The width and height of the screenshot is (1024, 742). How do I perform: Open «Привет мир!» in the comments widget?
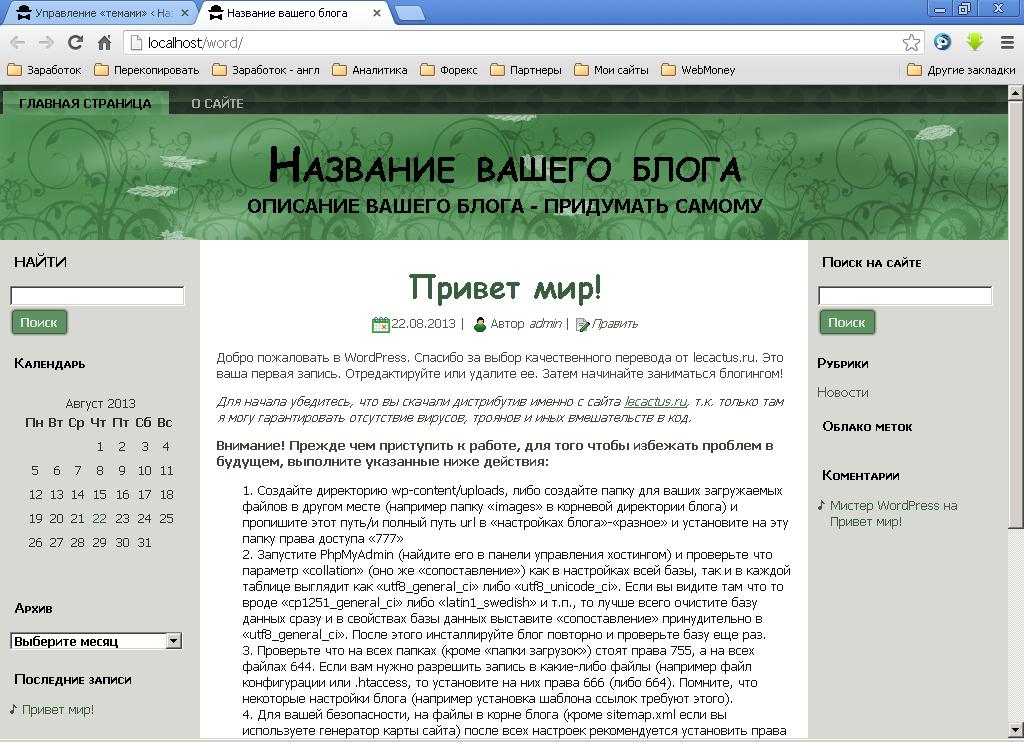pos(866,522)
